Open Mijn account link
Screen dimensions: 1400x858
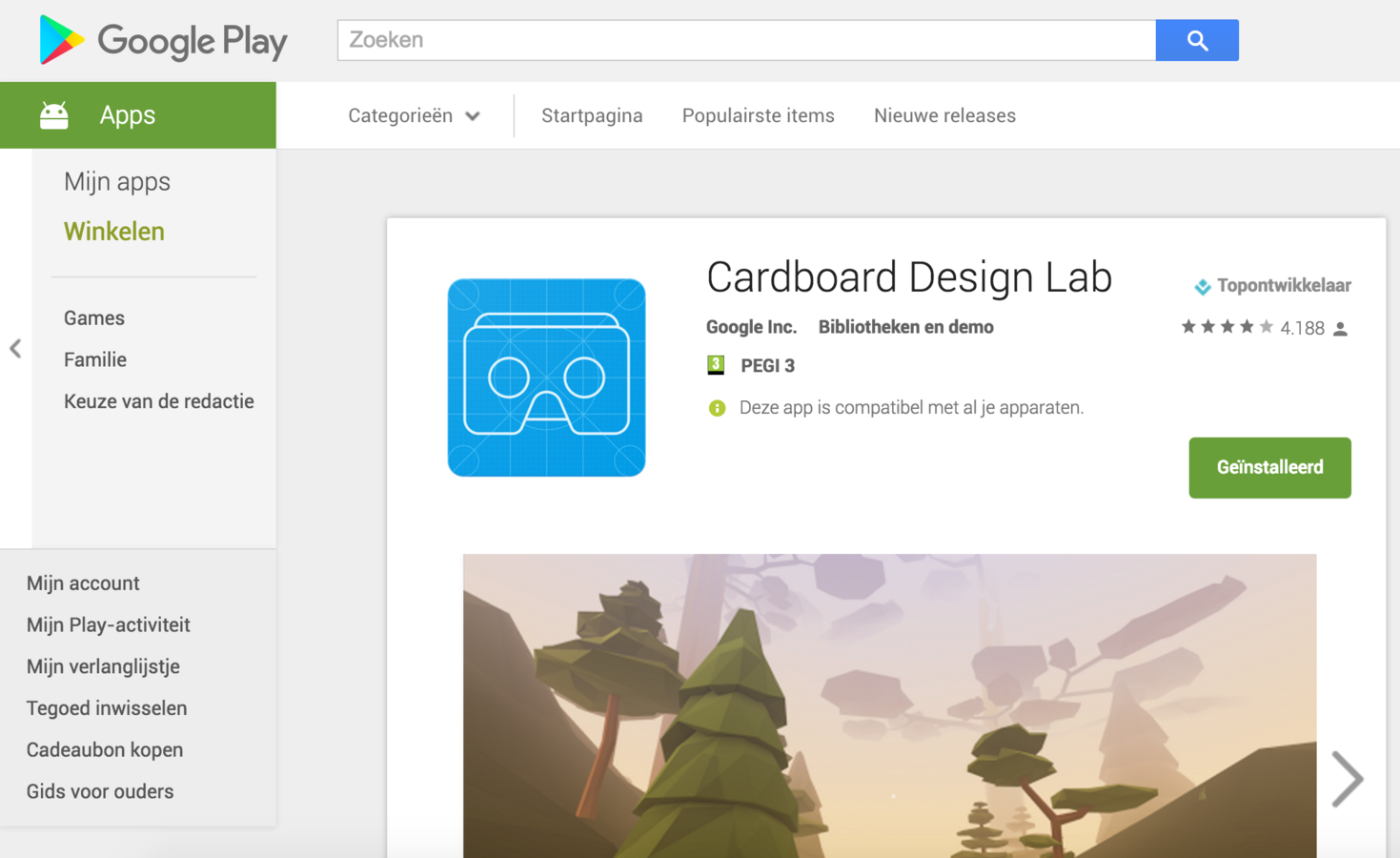(82, 582)
